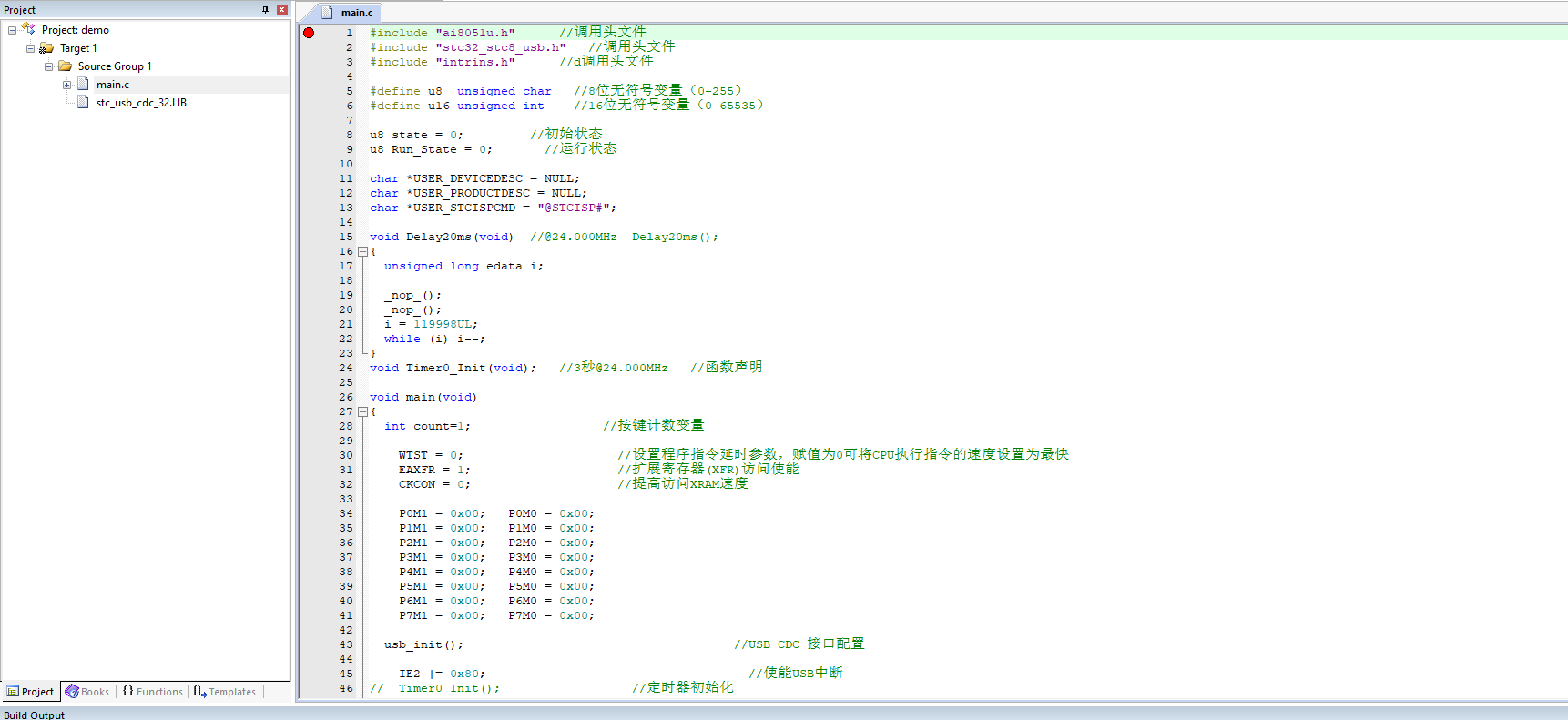Expand the main.c node in the tree

66,85
